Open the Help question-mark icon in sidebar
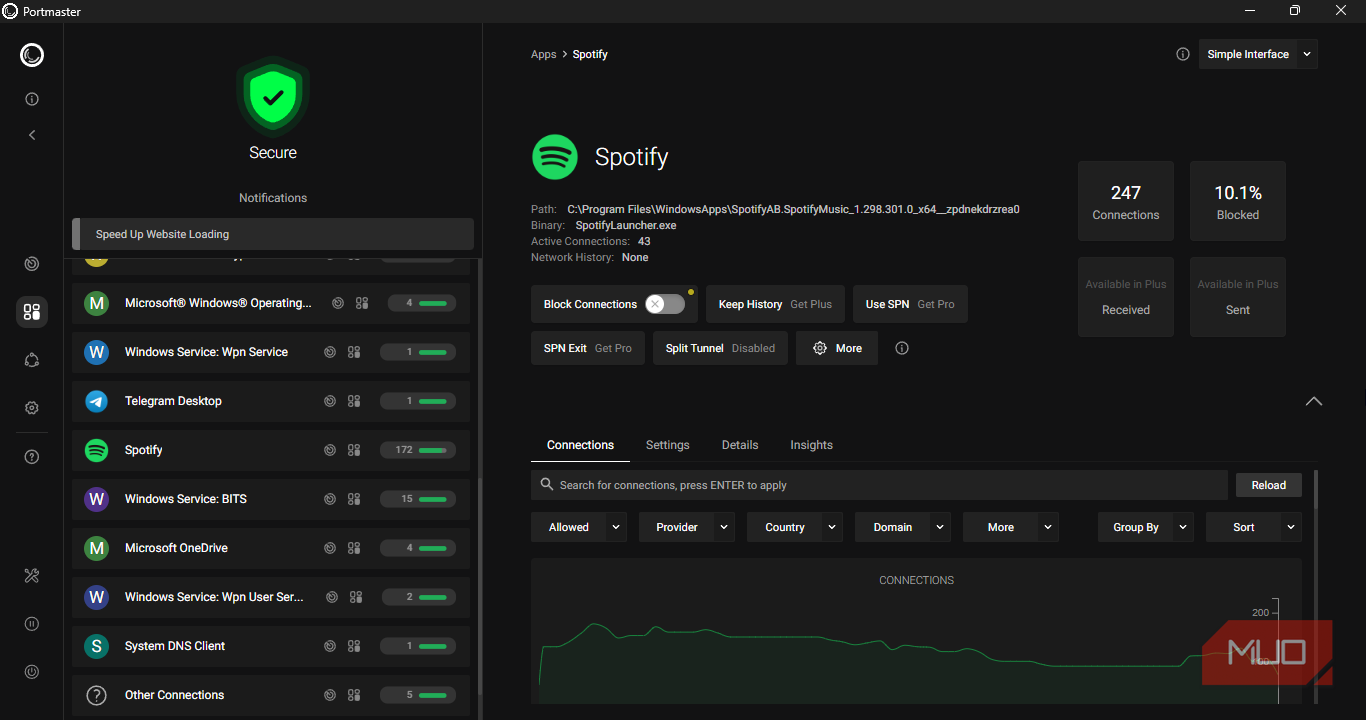Image resolution: width=1366 pixels, height=720 pixels. coord(32,457)
